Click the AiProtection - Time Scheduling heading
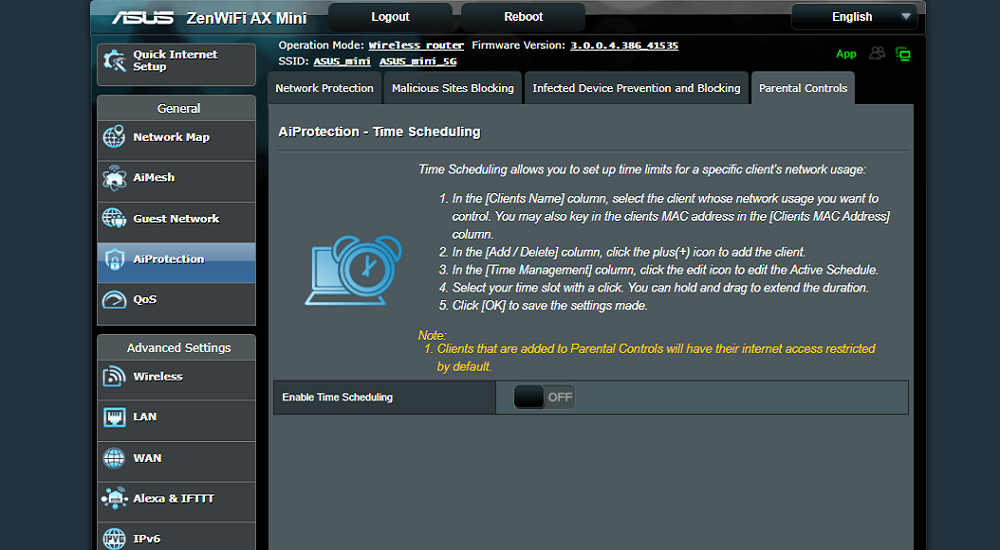Image resolution: width=1000 pixels, height=550 pixels. click(x=379, y=132)
